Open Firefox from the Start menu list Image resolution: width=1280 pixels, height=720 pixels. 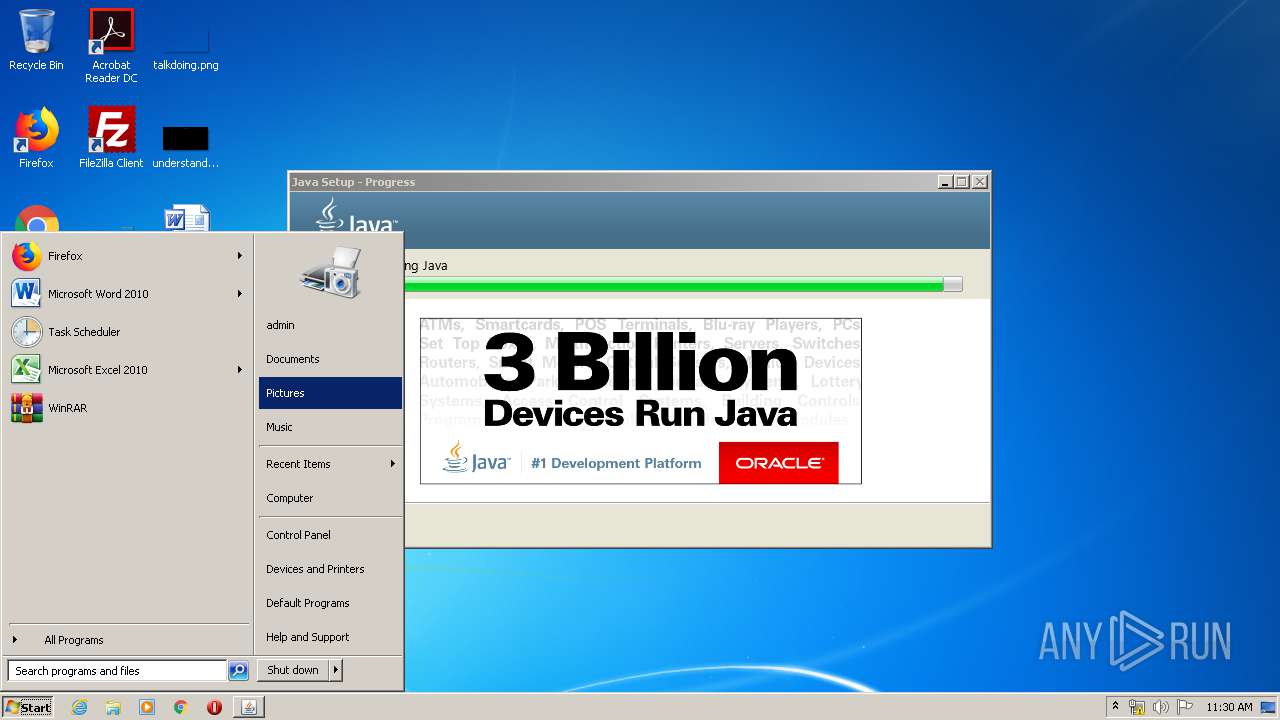pyautogui.click(x=127, y=256)
